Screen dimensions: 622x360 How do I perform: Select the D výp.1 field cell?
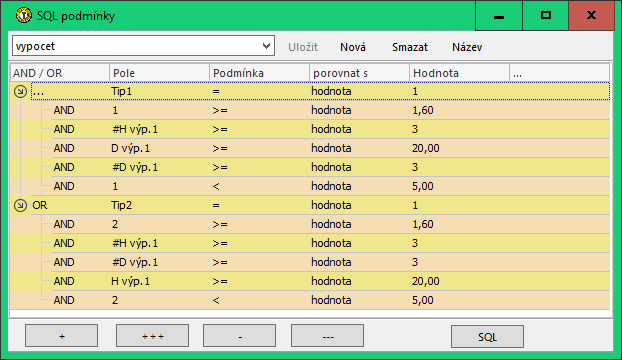(x=131, y=148)
